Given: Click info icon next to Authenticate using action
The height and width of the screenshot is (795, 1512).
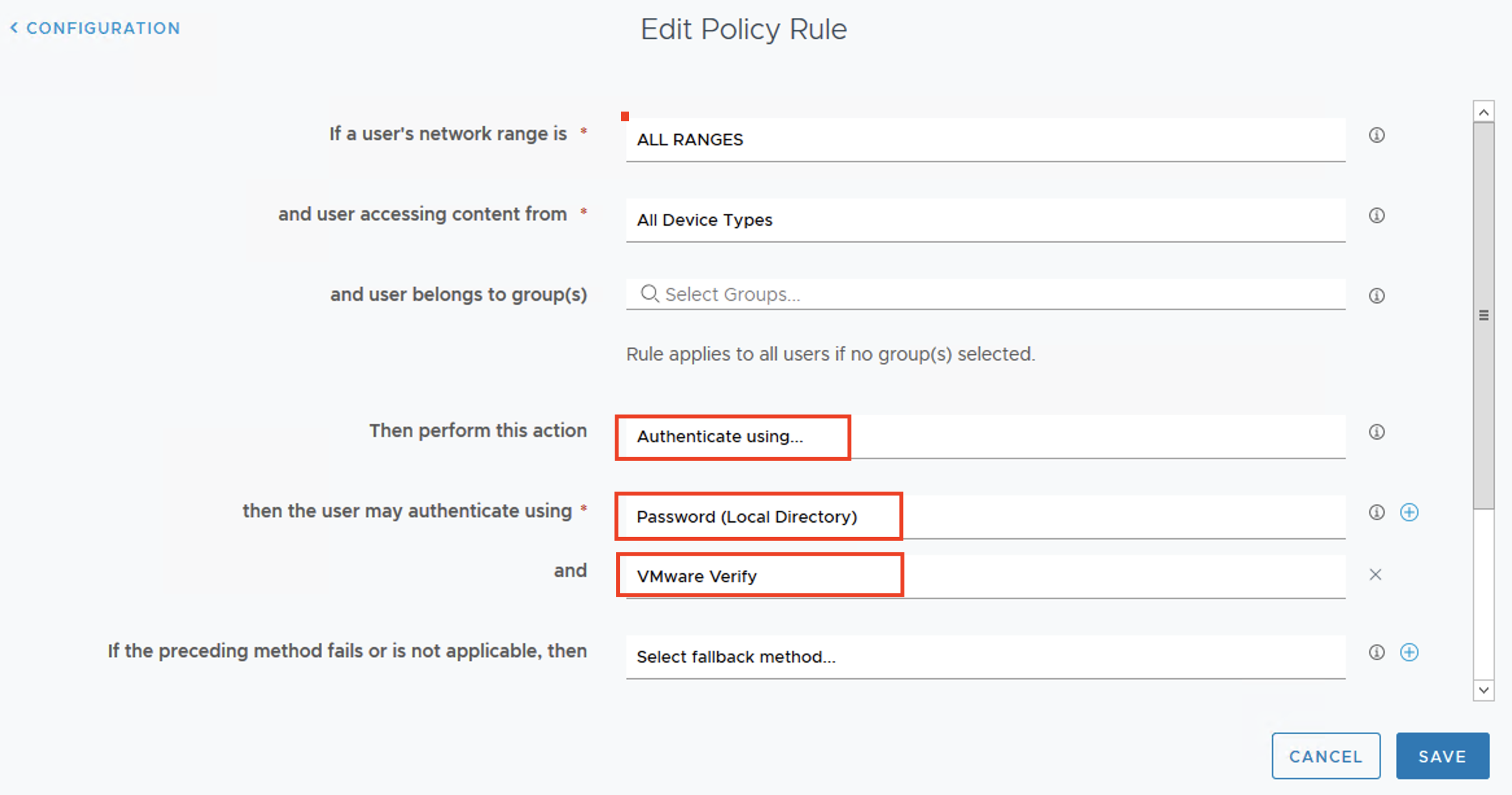Looking at the screenshot, I should click(1376, 432).
